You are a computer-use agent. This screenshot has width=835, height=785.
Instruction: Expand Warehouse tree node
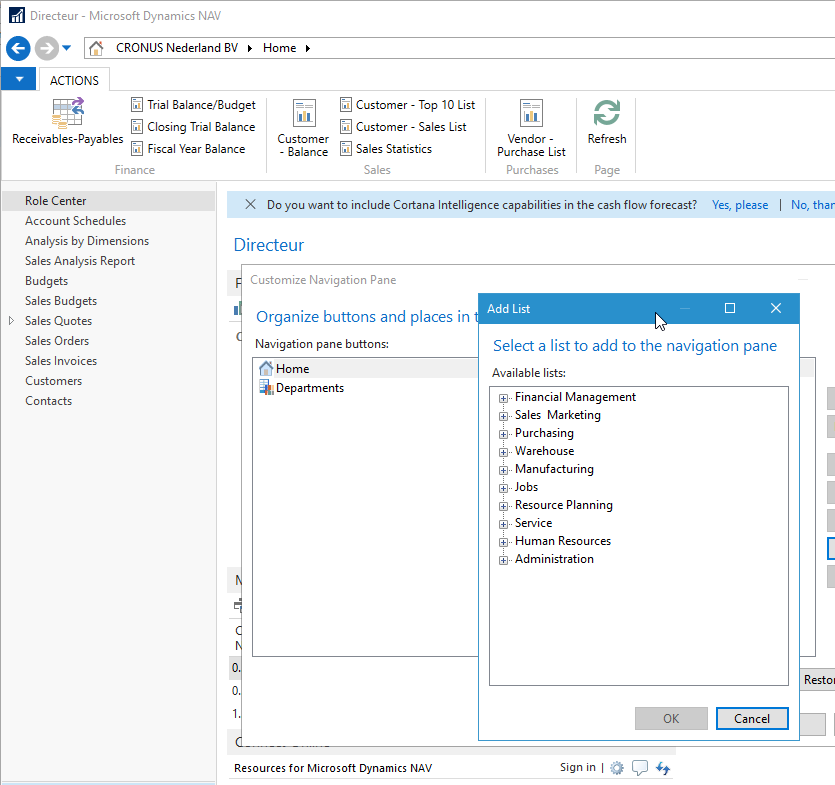(503, 452)
